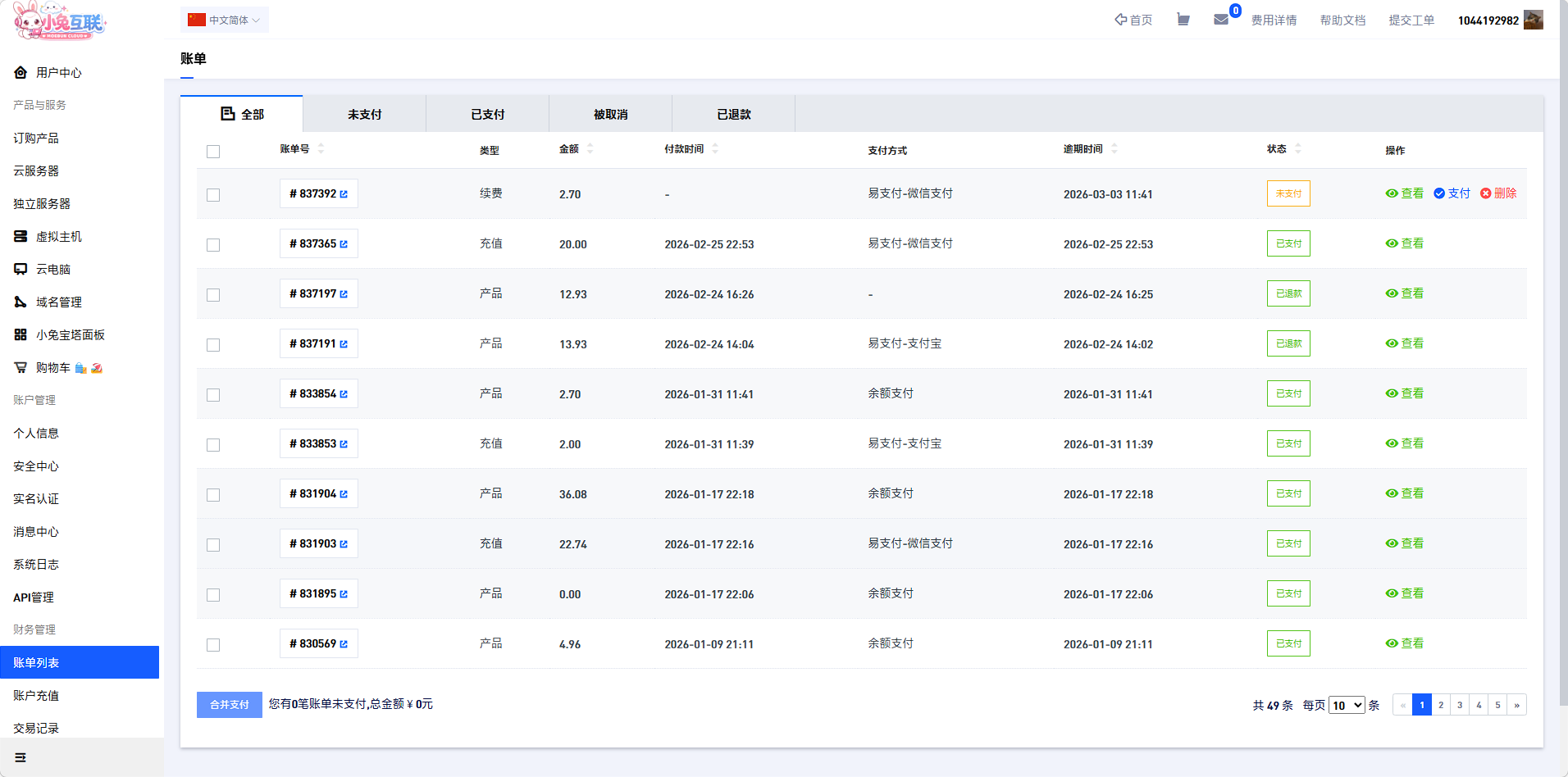Open the shopping cart icon in header

1183,20
